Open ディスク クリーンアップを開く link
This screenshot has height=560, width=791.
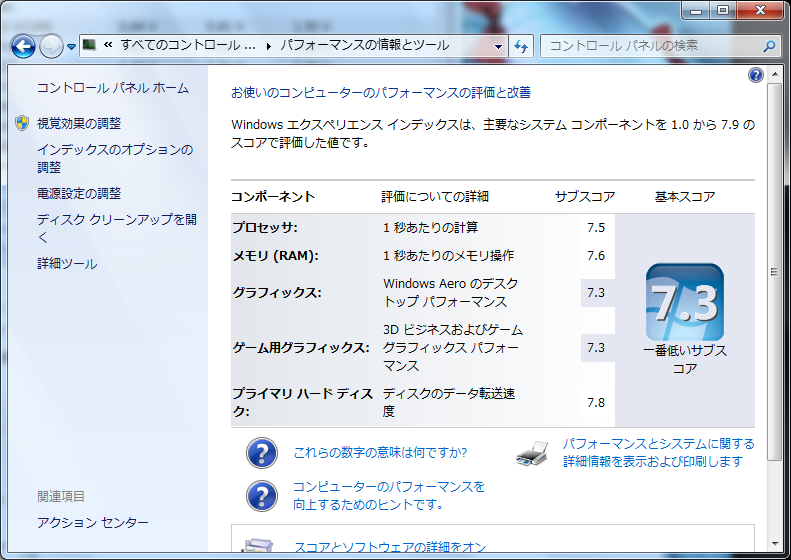point(117,229)
